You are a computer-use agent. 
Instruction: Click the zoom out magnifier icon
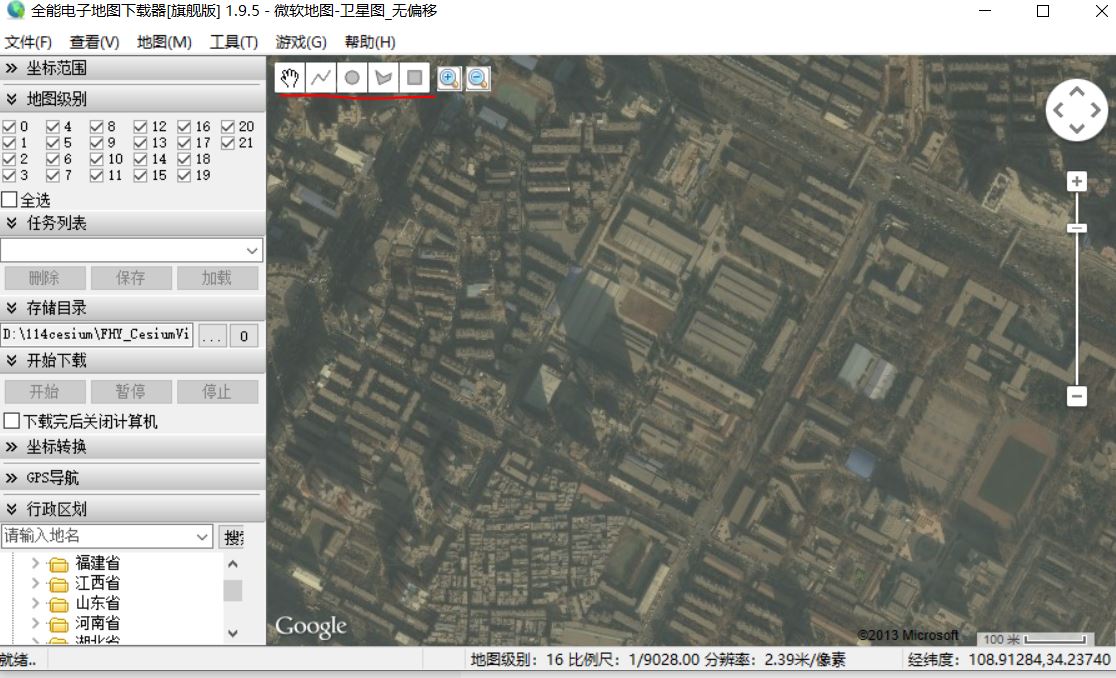tap(478, 78)
